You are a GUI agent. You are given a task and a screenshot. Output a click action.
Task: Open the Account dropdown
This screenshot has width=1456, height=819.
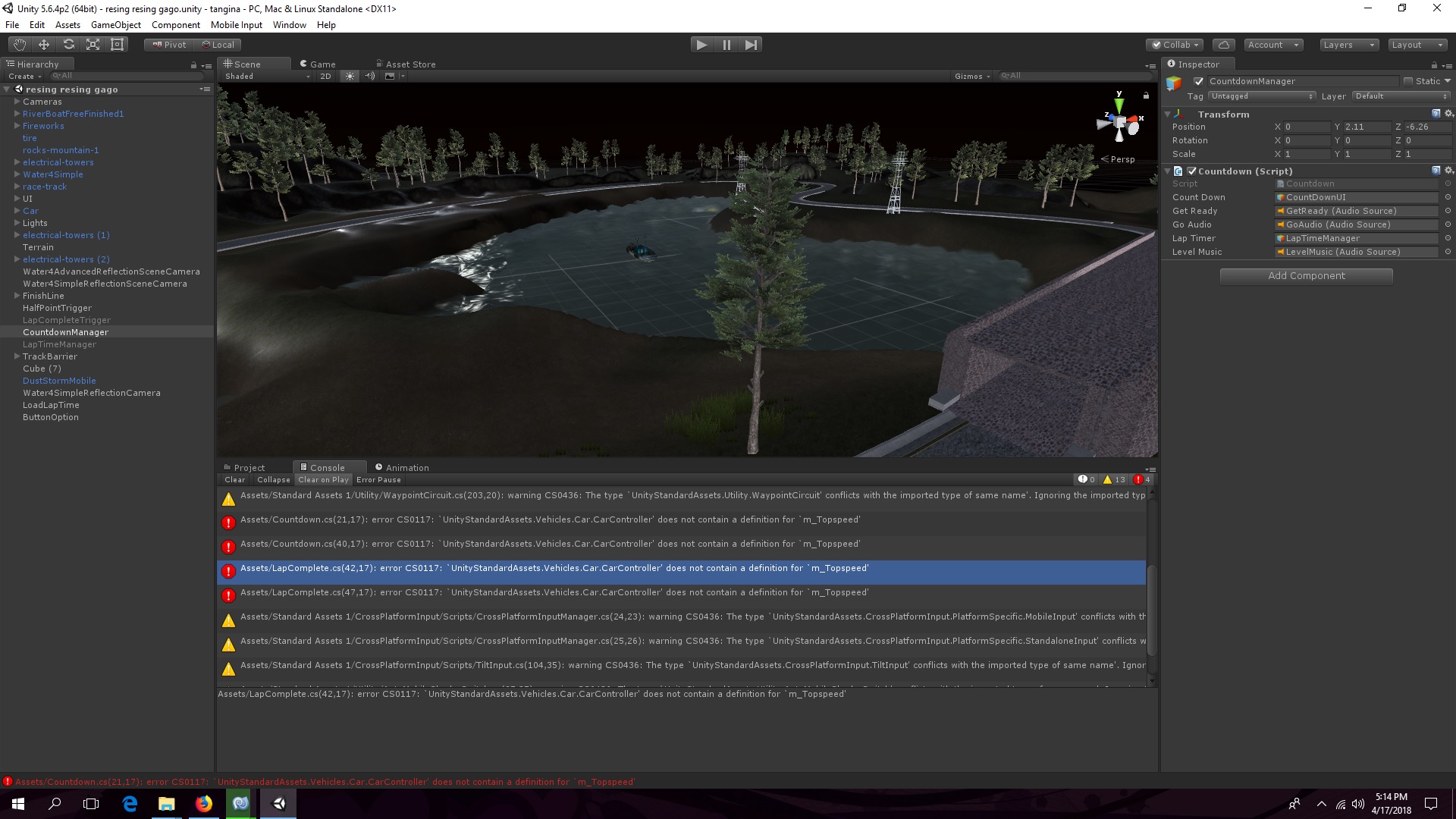point(1273,45)
